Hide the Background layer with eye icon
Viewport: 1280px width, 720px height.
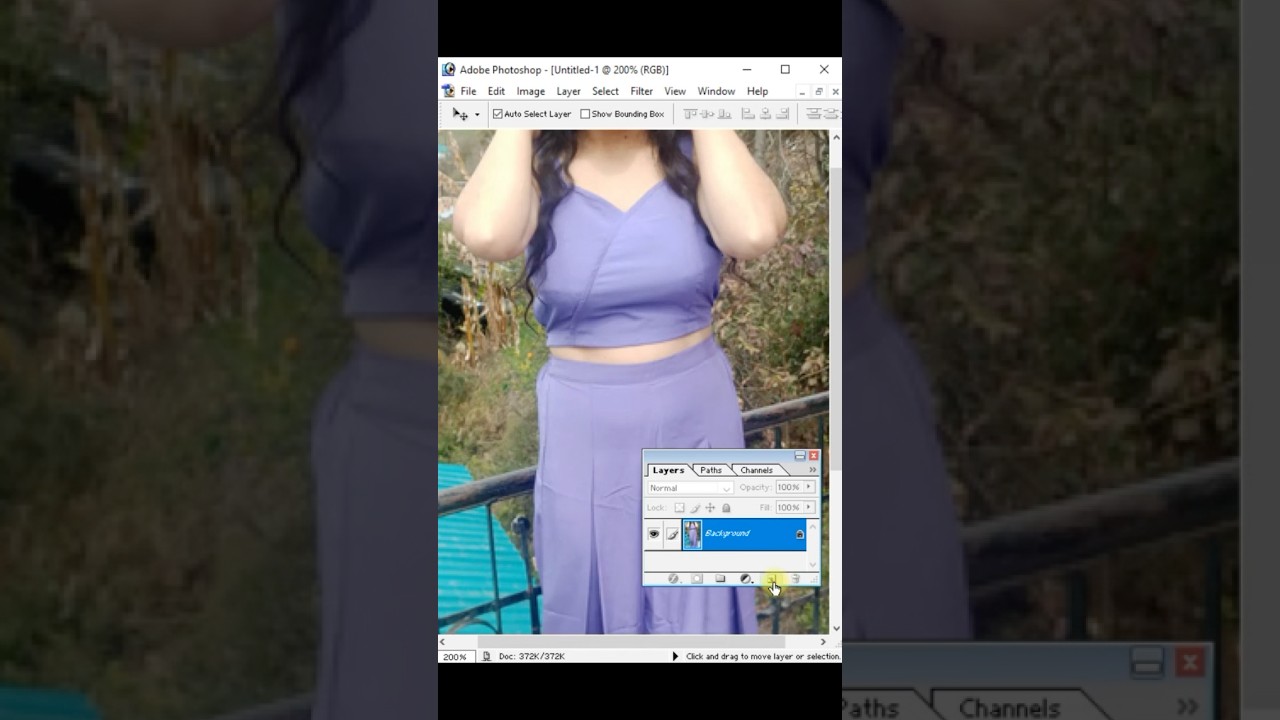[654, 534]
